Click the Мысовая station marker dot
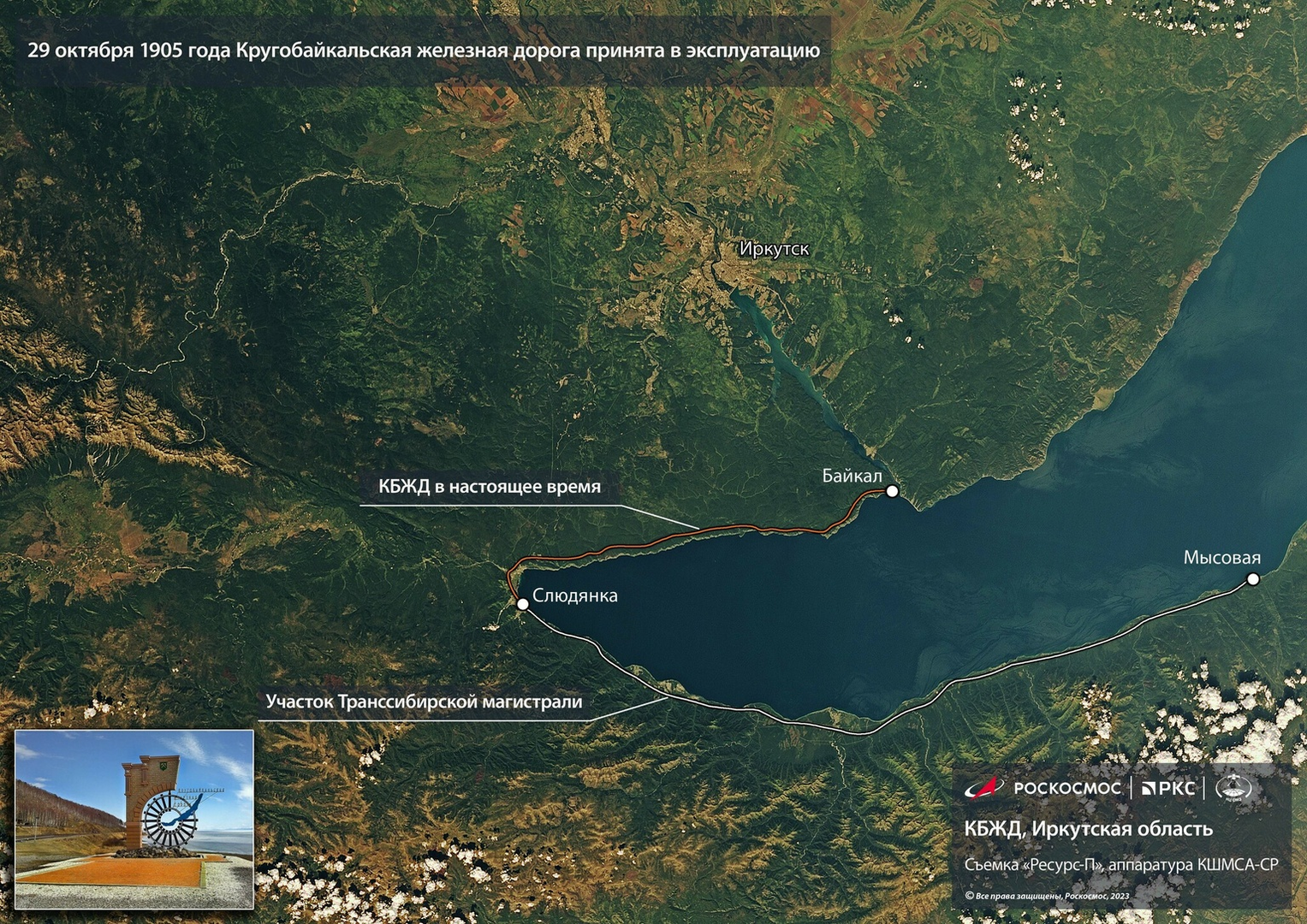The width and height of the screenshot is (1307, 924). coord(1253,579)
